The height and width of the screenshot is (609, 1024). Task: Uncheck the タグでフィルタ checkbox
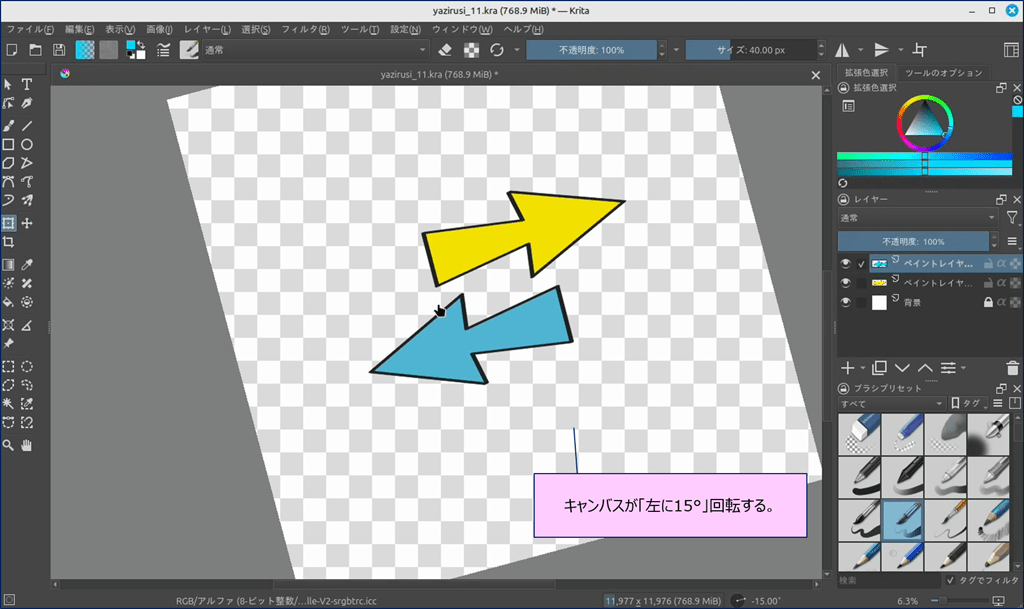pos(950,580)
